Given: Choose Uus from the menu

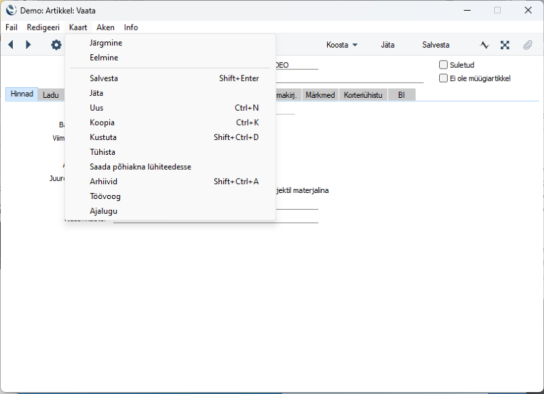Looking at the screenshot, I should pos(170,108).
